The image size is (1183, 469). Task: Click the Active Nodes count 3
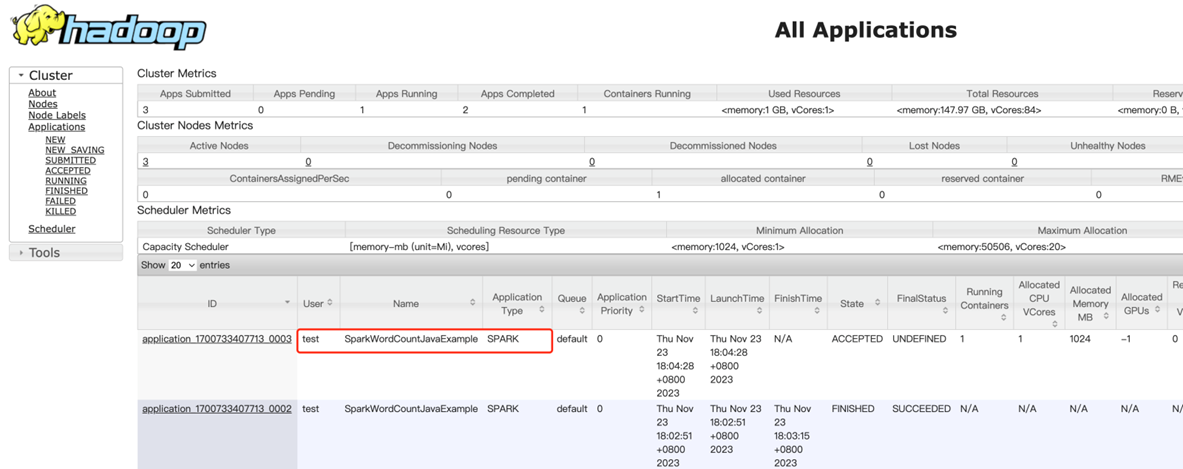(x=146, y=162)
